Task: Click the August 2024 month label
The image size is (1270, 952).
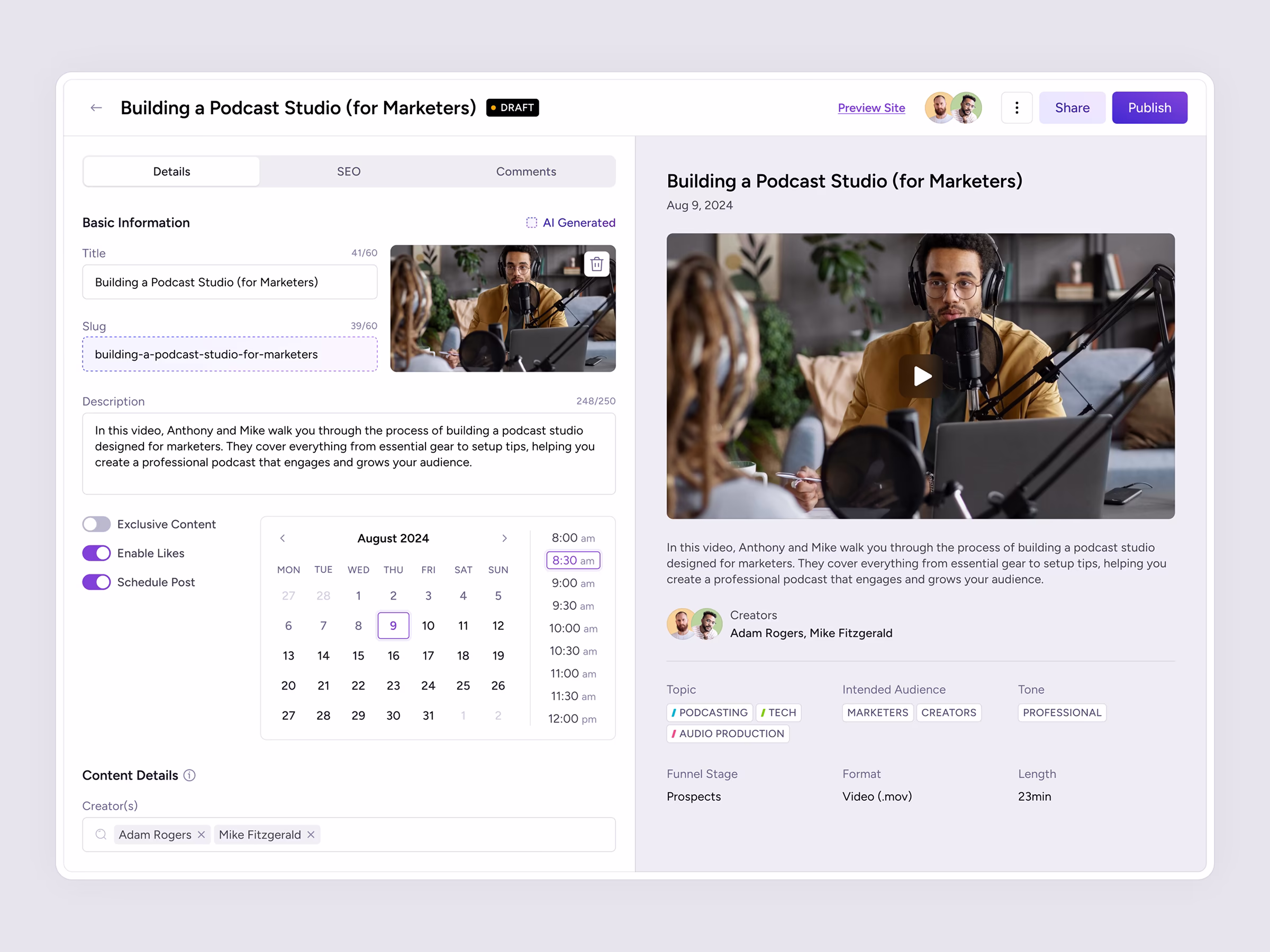Action: coord(393,538)
